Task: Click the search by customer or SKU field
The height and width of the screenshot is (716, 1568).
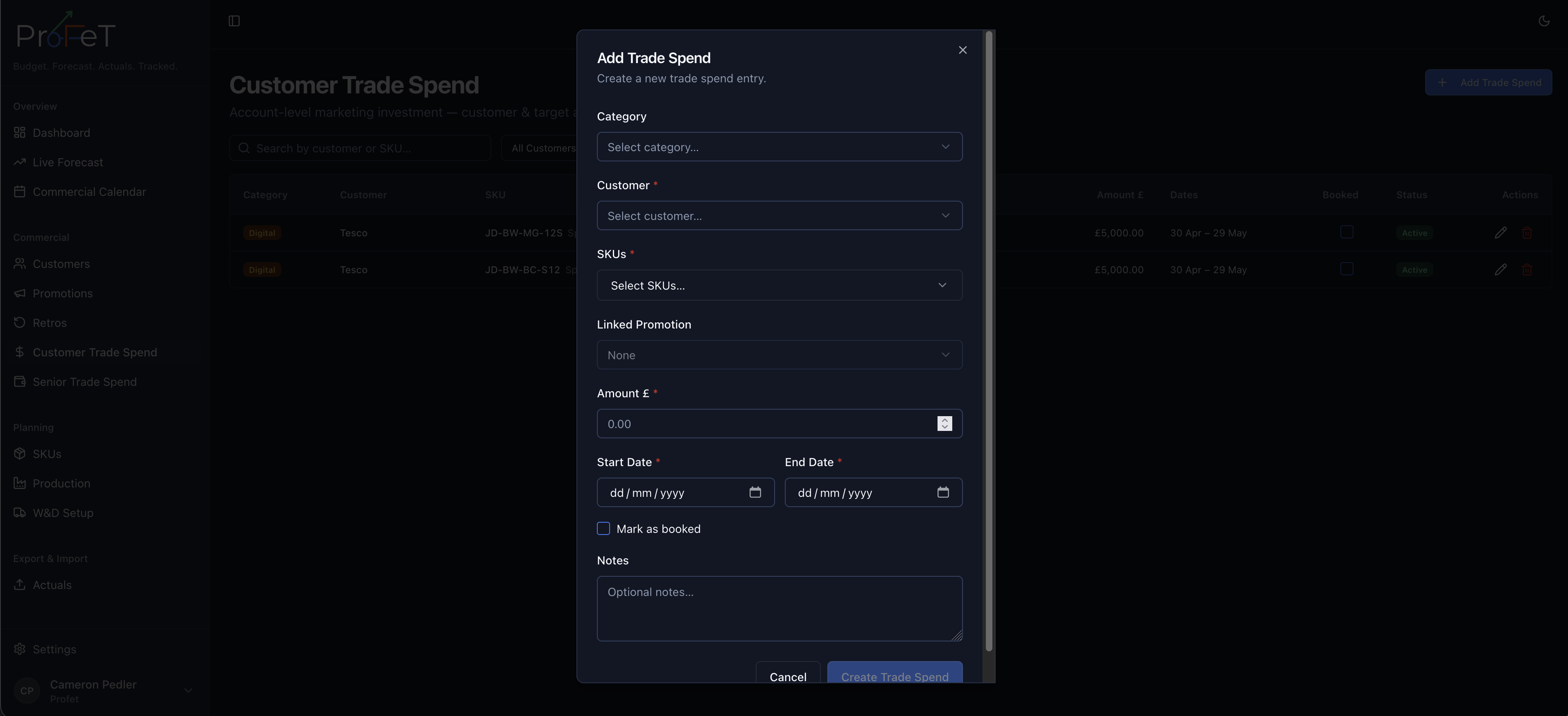Action: point(360,148)
